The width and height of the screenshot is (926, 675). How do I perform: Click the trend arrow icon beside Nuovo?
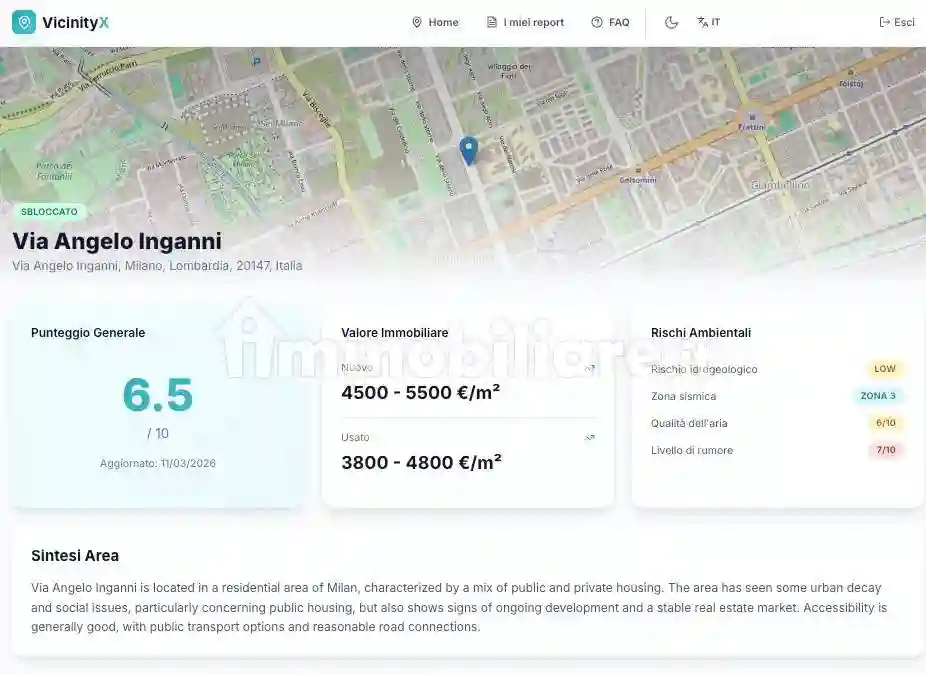click(x=590, y=368)
